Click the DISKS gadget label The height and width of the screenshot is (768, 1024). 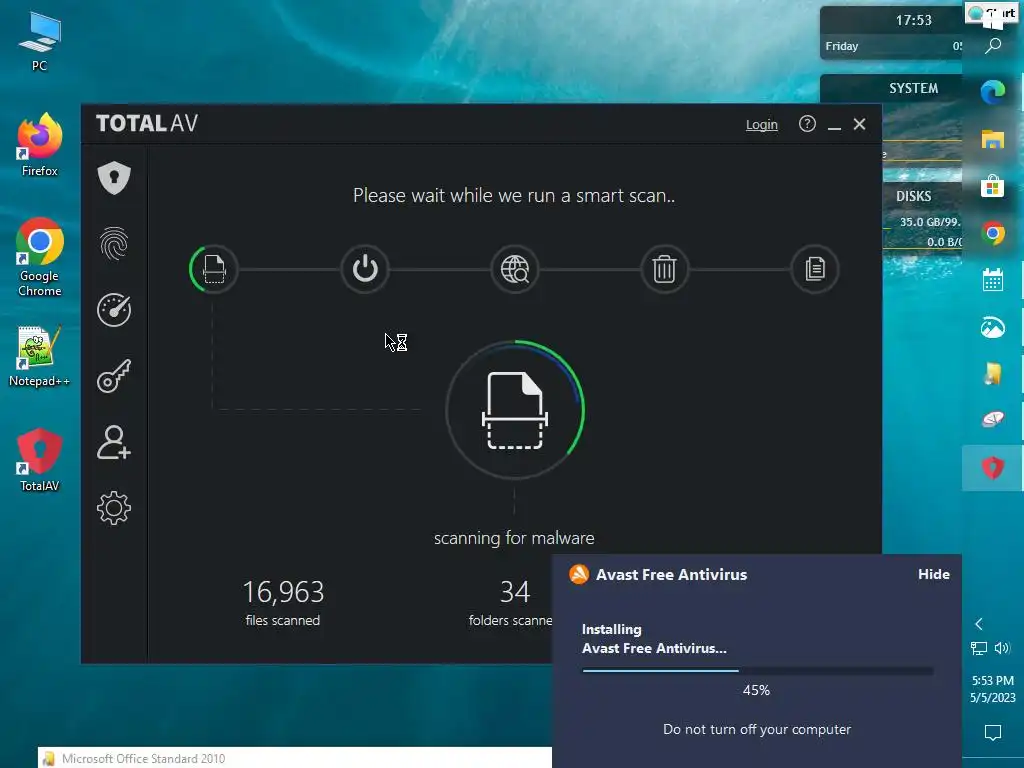(x=913, y=196)
